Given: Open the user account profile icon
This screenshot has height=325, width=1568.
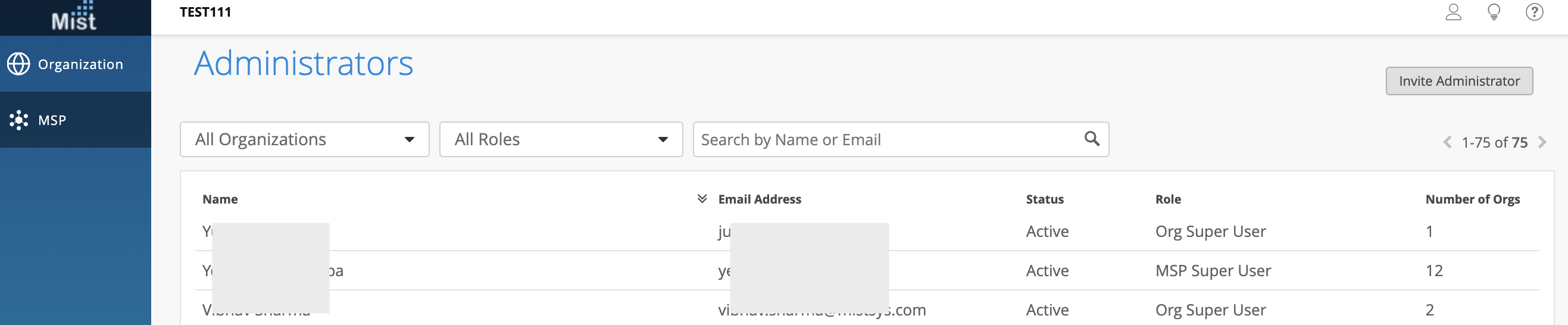Looking at the screenshot, I should [x=1453, y=12].
